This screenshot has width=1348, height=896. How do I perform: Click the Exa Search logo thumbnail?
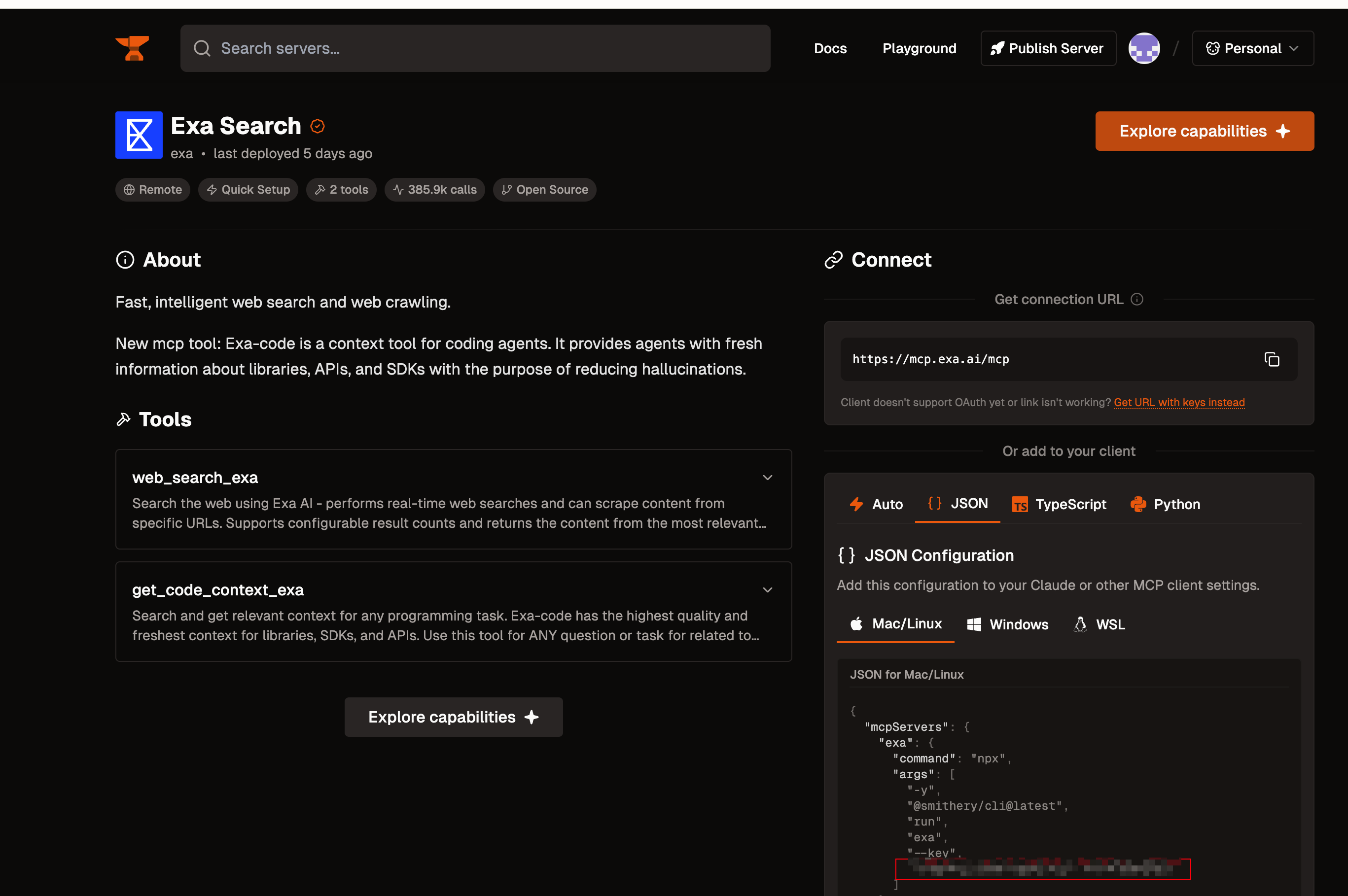(x=139, y=135)
